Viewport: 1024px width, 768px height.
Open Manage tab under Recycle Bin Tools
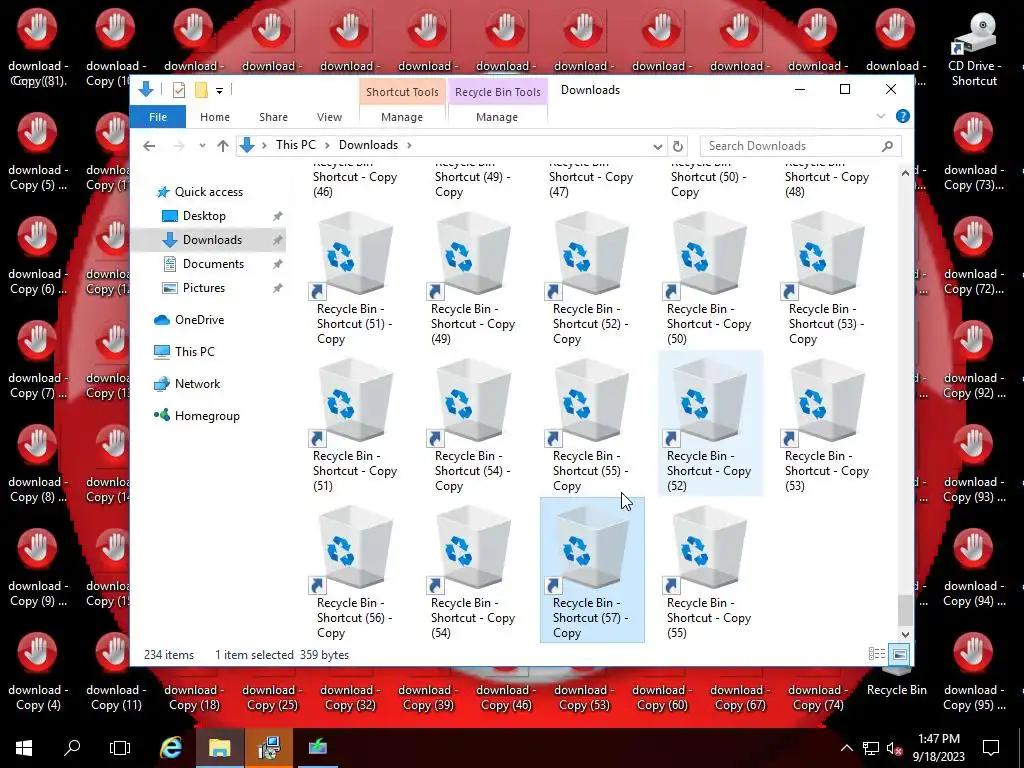click(x=497, y=117)
